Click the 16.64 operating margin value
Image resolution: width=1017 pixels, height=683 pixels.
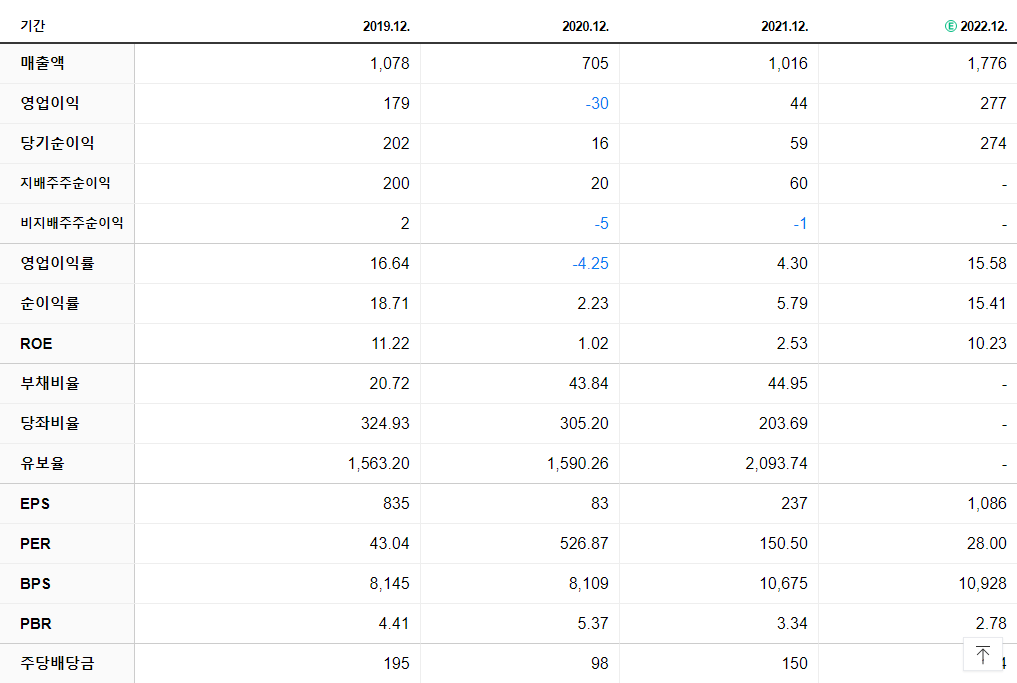point(390,264)
